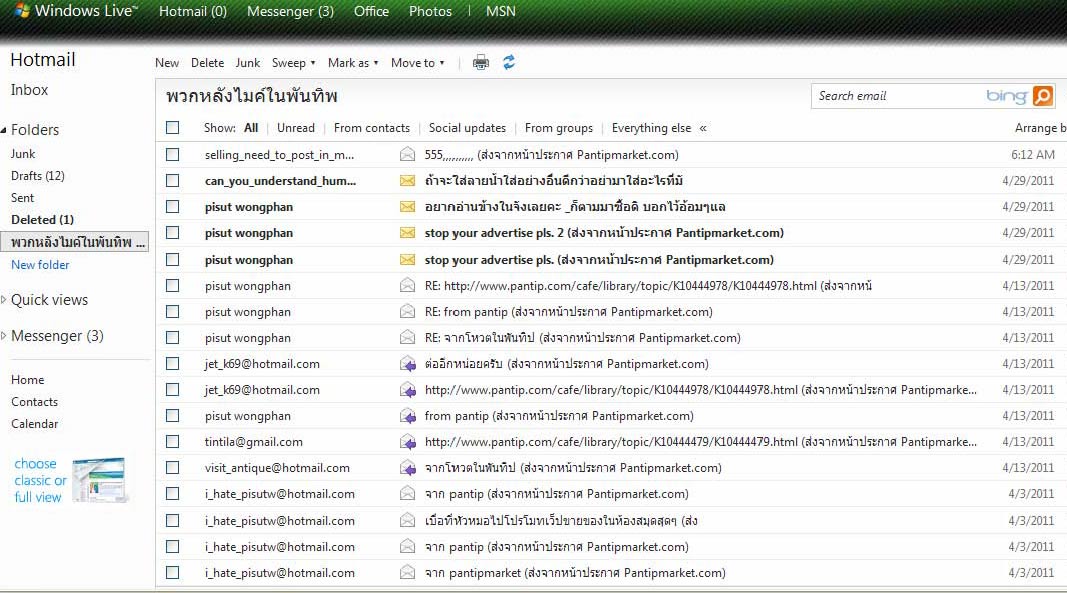Image resolution: width=1067 pixels, height=593 pixels.
Task: Click replied icon of tintila@gmail.com message
Action: (408, 442)
